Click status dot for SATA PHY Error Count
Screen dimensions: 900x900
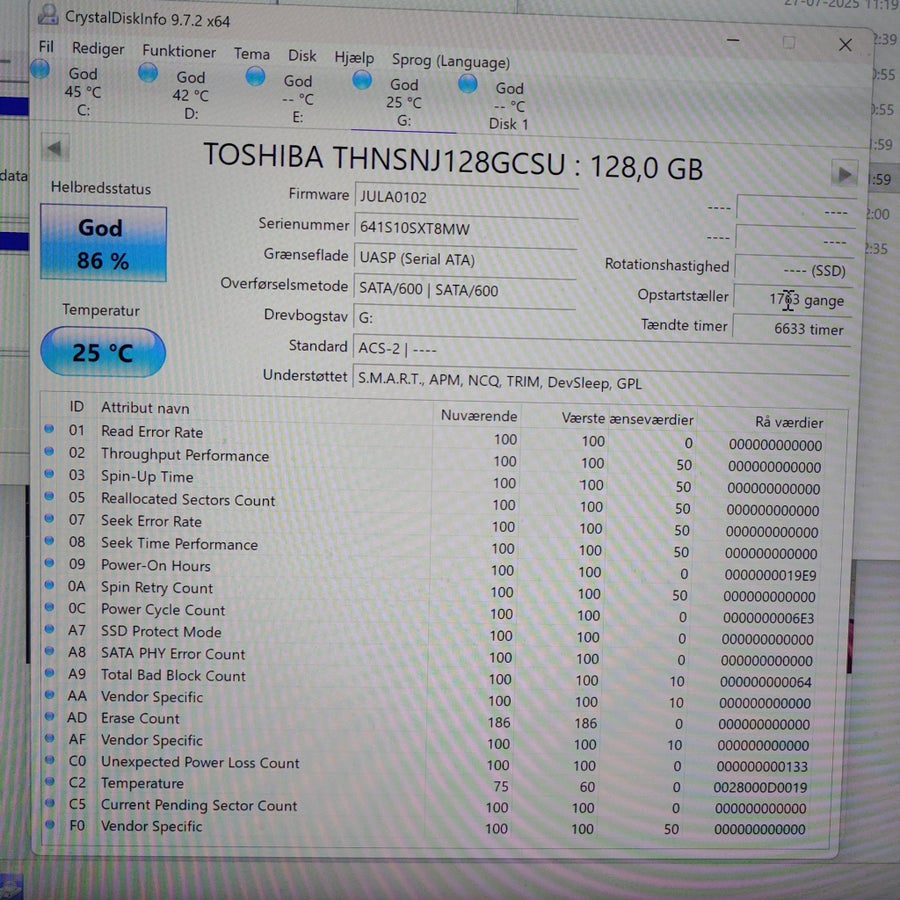point(49,651)
